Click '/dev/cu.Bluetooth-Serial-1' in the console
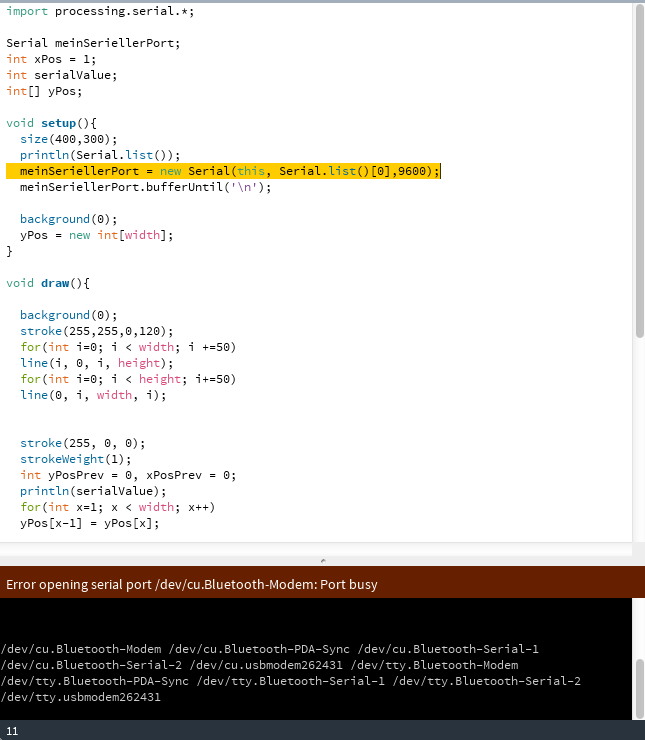Image resolution: width=645 pixels, height=740 pixels. tap(448, 649)
